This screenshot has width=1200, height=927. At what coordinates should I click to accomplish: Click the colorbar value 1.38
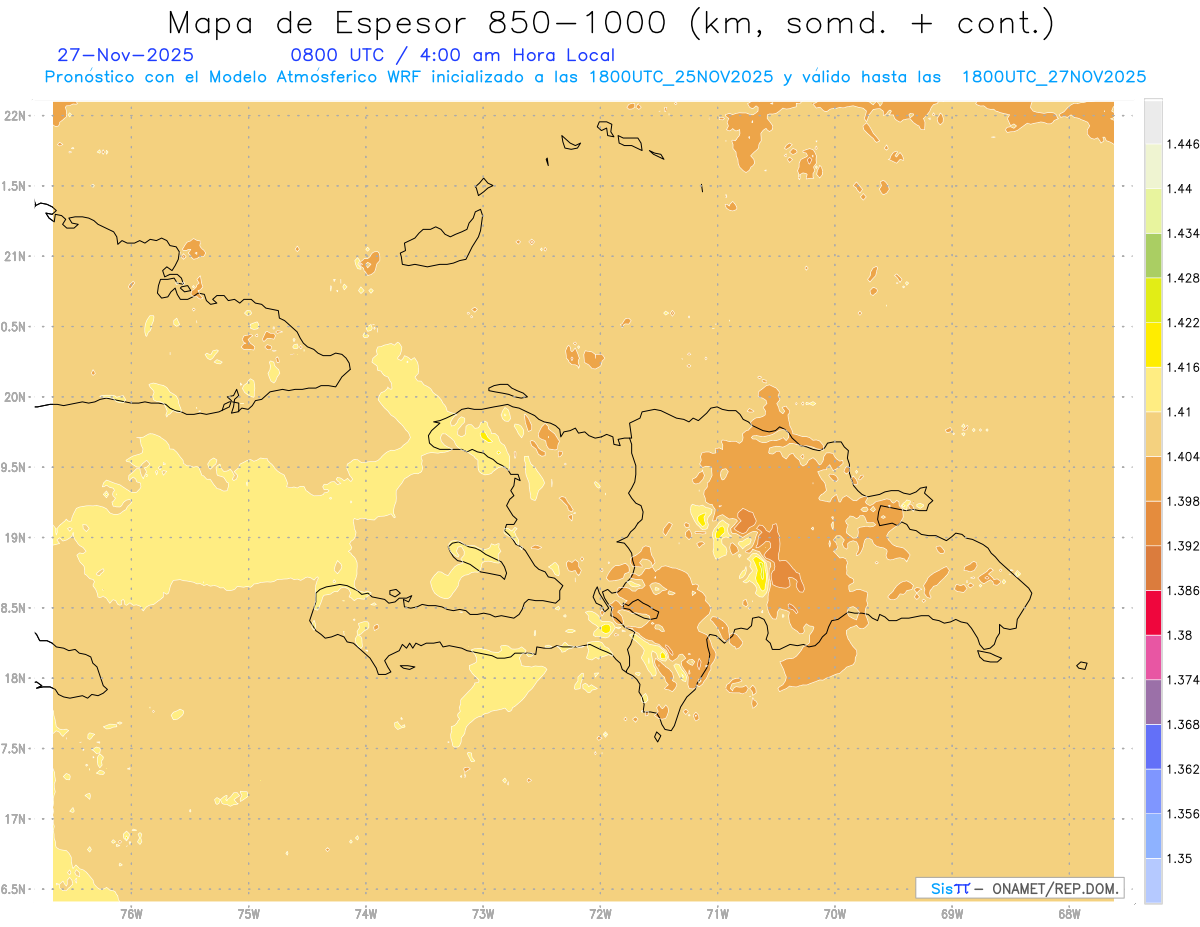[x=1180, y=635]
